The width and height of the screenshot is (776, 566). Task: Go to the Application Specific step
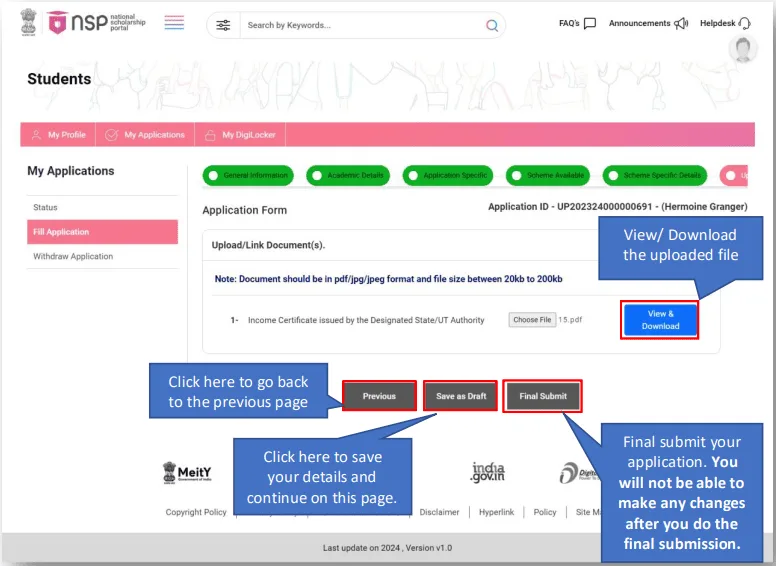point(448,175)
